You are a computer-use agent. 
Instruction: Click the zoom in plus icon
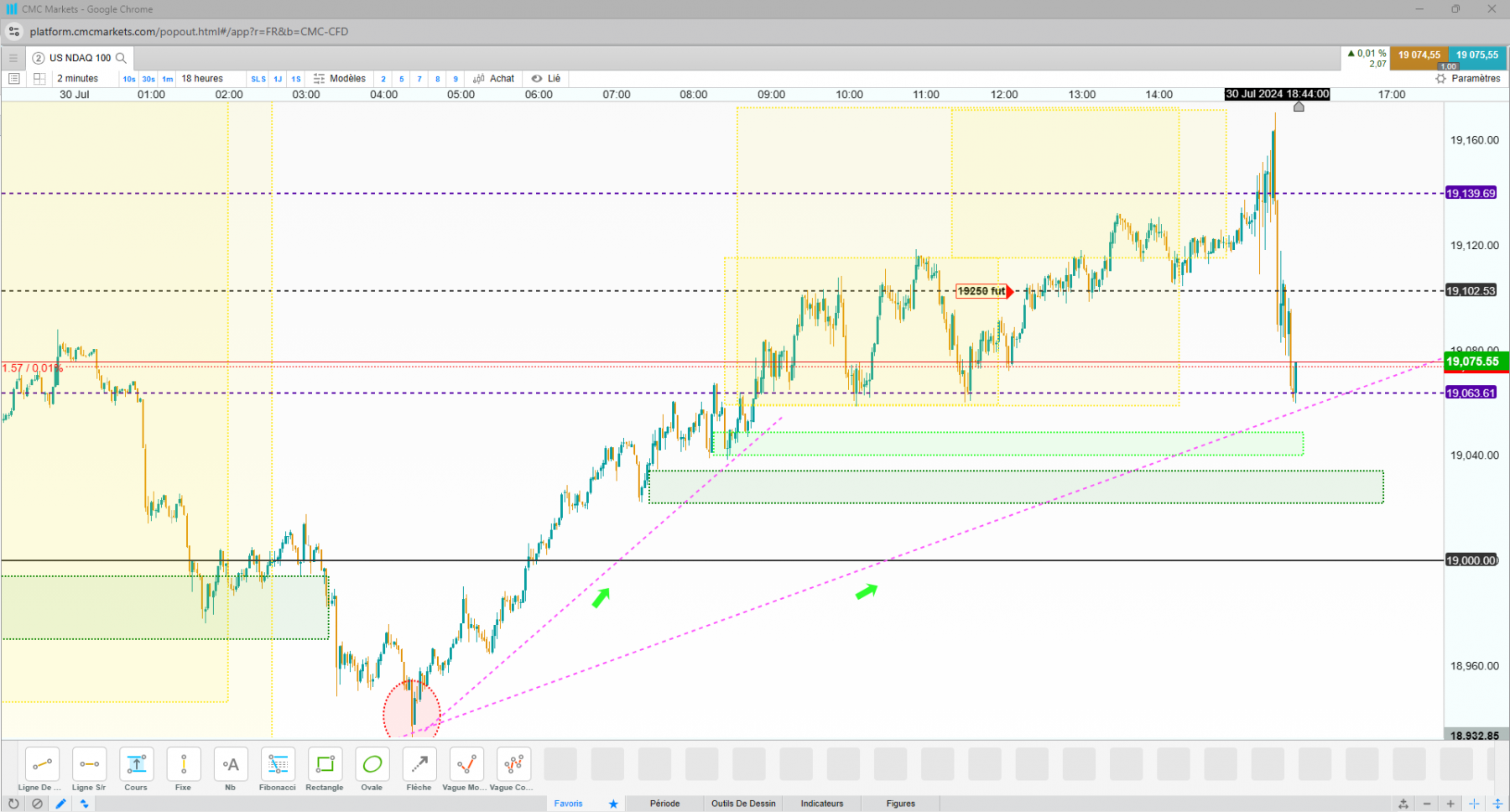(x=1450, y=804)
